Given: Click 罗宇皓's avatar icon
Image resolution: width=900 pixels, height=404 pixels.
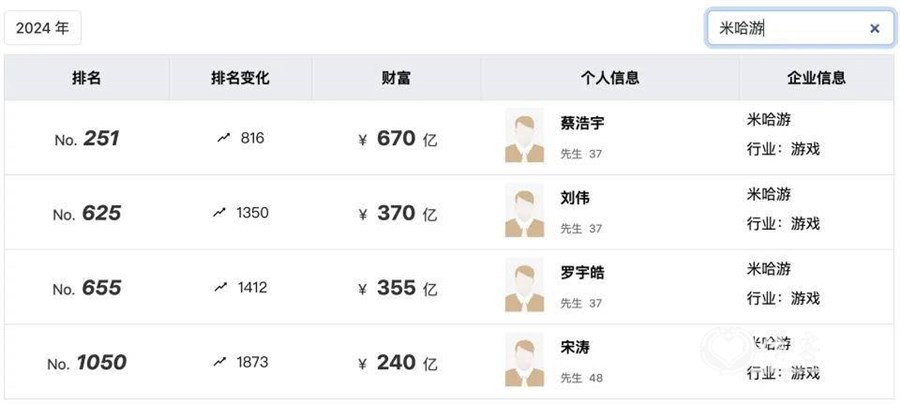Looking at the screenshot, I should click(x=524, y=285).
